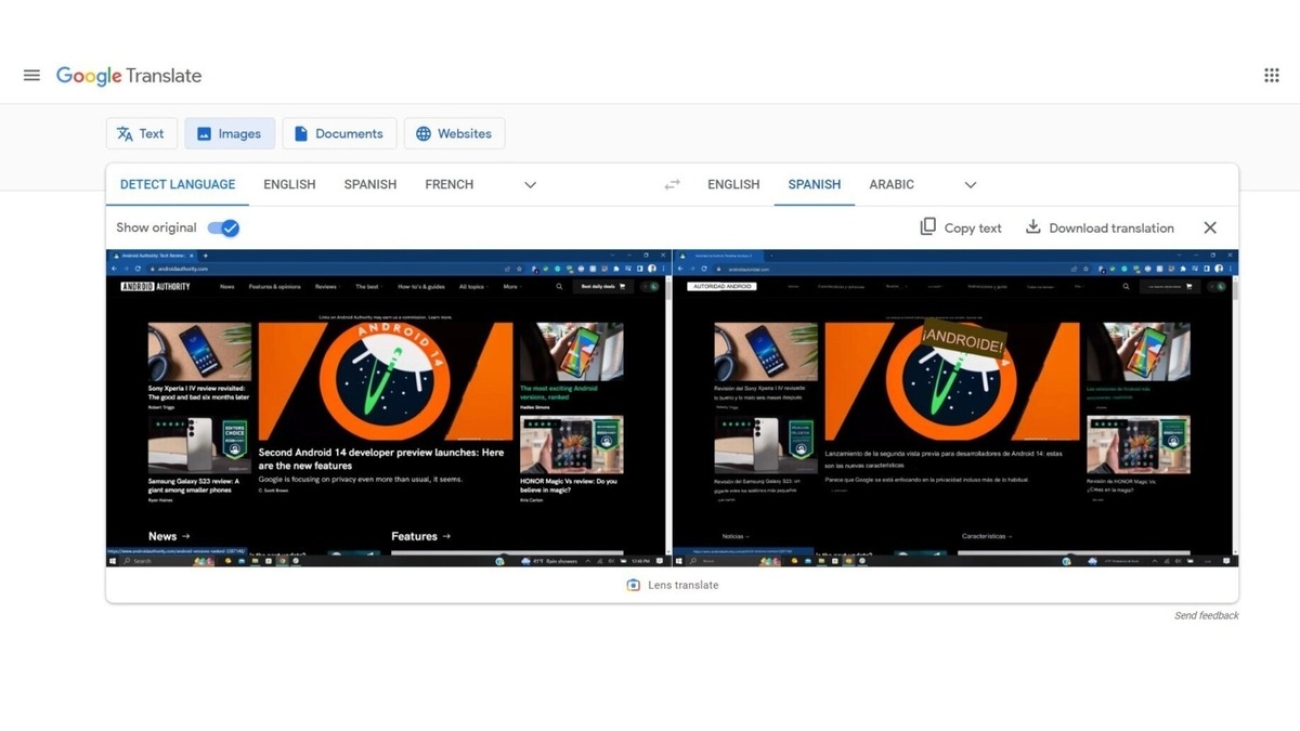This screenshot has width=1300, height=731.
Task: Set source language to French
Action: coord(449,184)
